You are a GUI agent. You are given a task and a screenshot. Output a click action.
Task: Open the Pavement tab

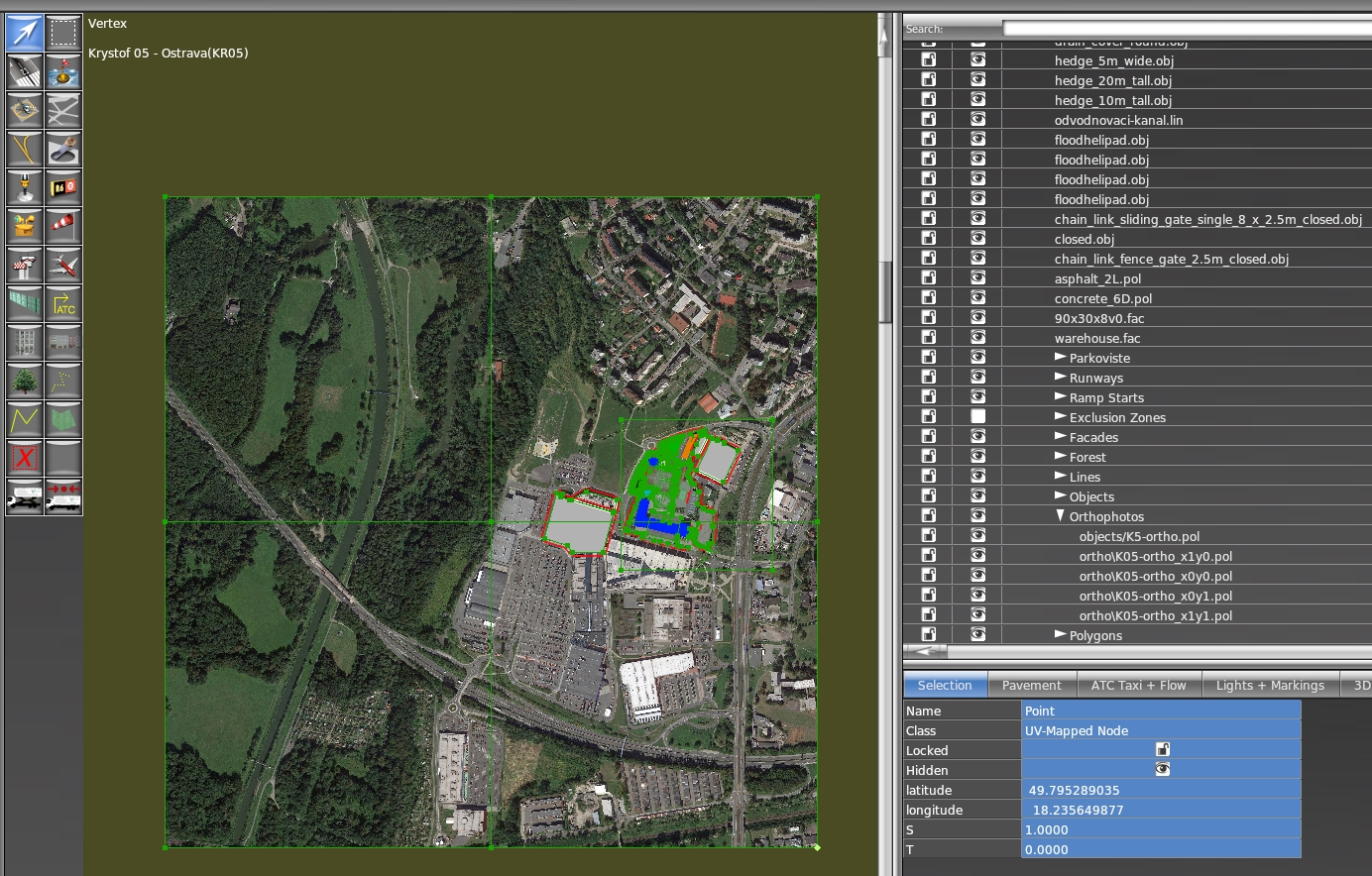click(1031, 685)
